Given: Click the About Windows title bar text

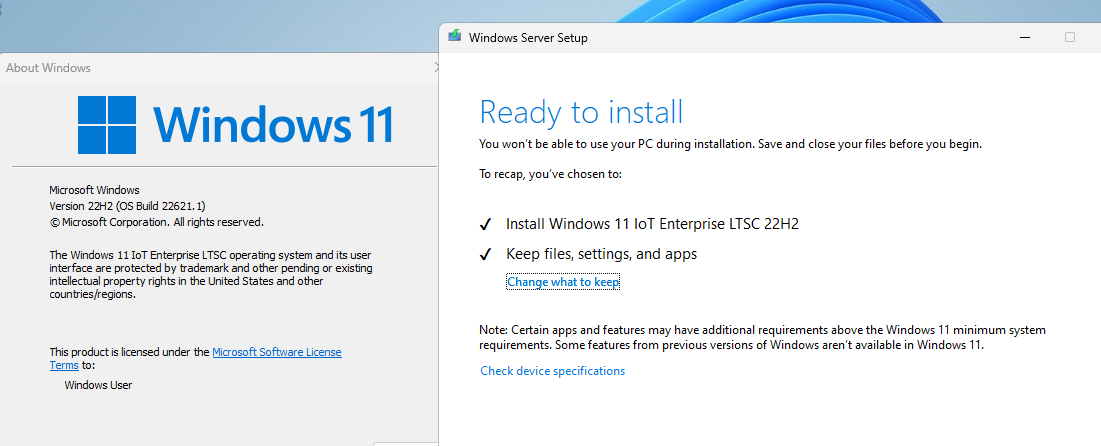Looking at the screenshot, I should (x=48, y=67).
